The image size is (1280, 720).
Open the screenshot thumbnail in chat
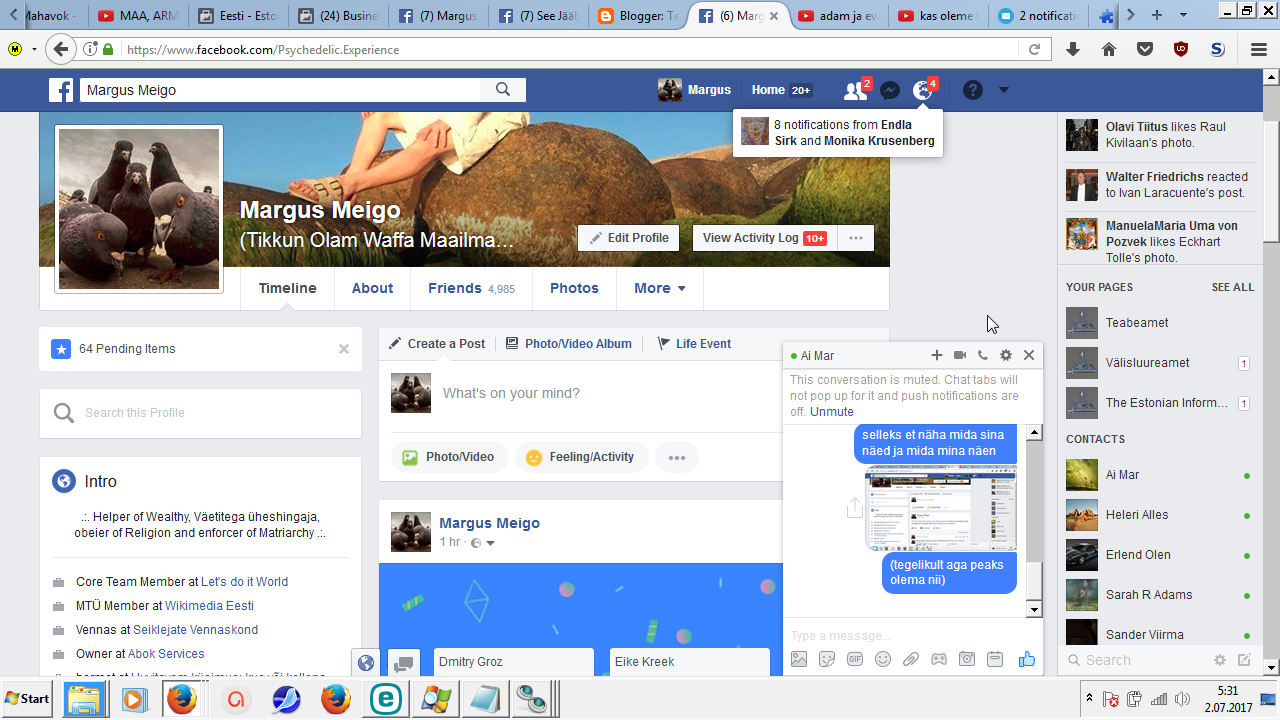[941, 508]
